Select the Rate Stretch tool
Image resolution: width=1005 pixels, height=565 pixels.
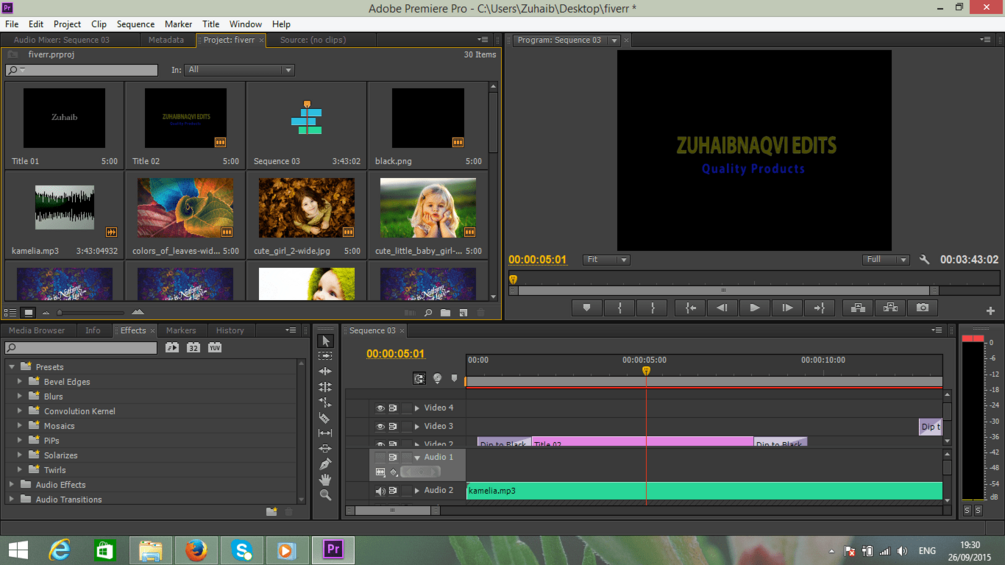pos(326,402)
